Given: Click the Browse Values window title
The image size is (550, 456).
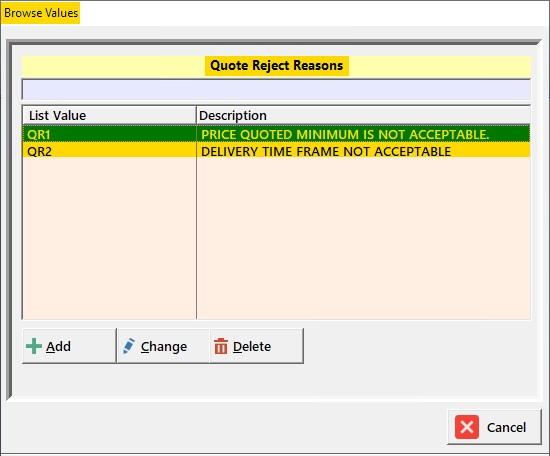Looking at the screenshot, I should (41, 13).
